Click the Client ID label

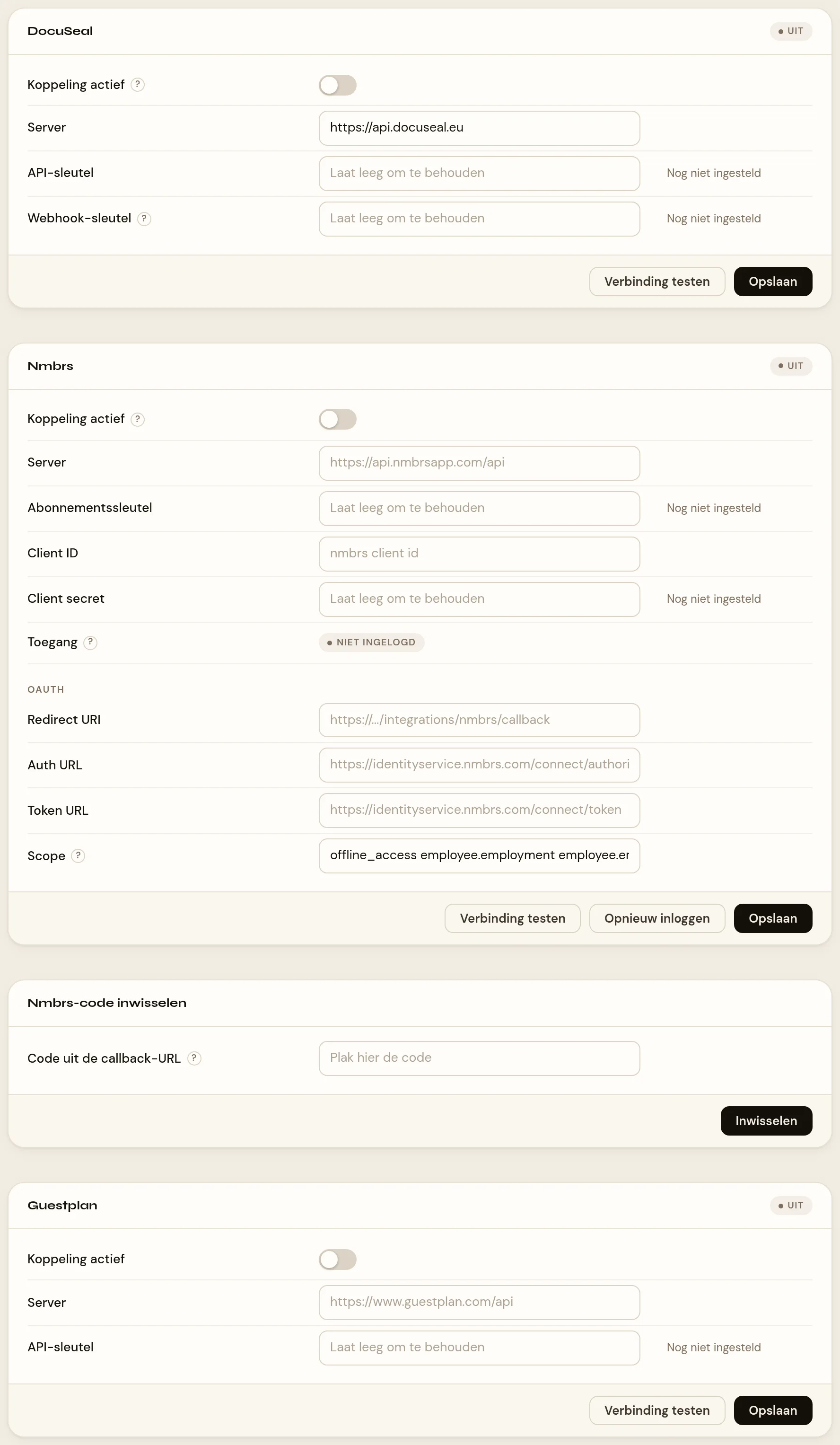click(53, 553)
